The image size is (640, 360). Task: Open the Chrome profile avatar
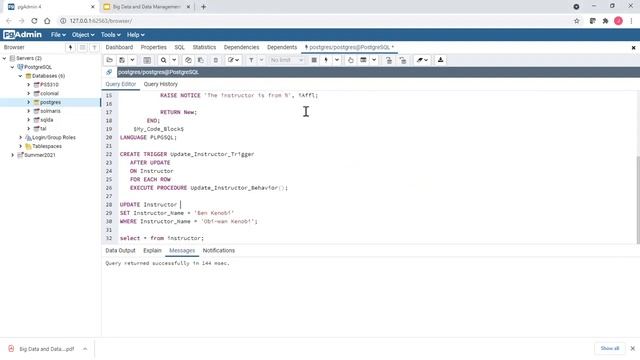point(618,21)
